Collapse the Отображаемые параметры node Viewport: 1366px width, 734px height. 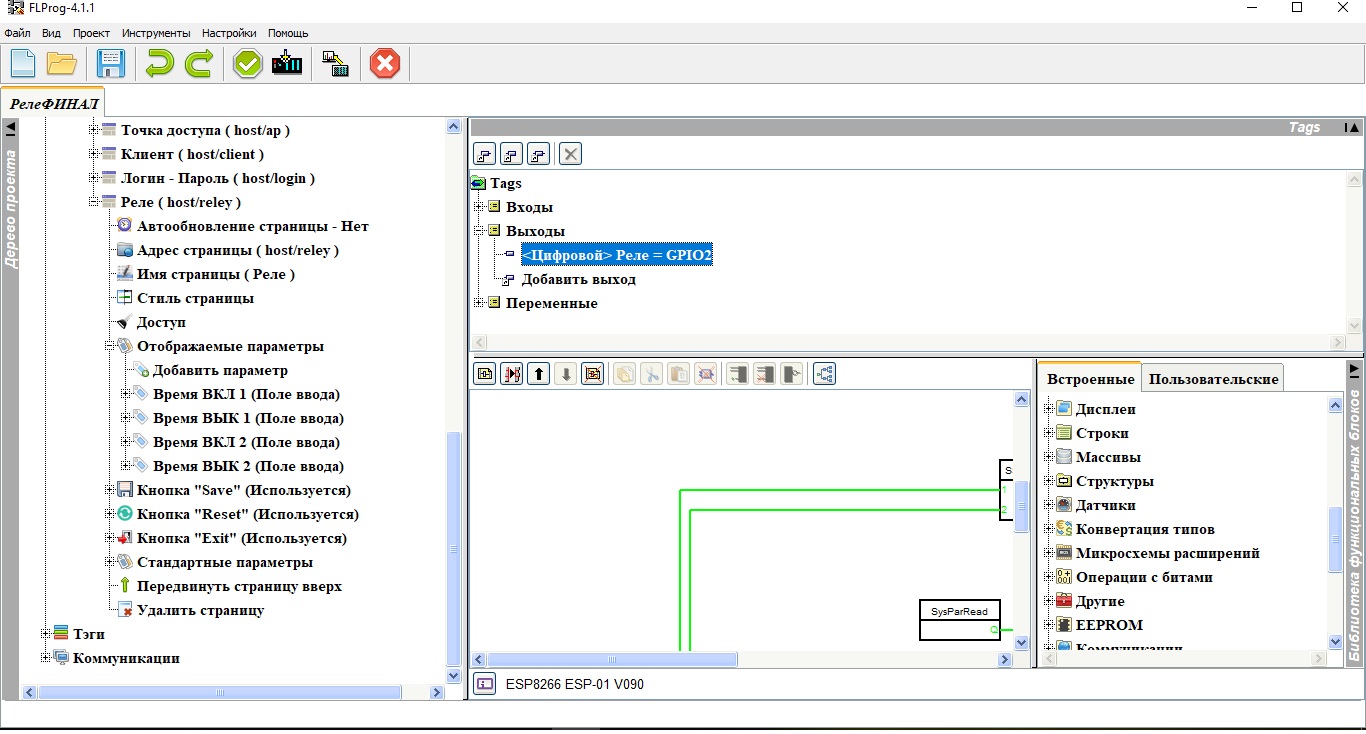click(x=111, y=346)
